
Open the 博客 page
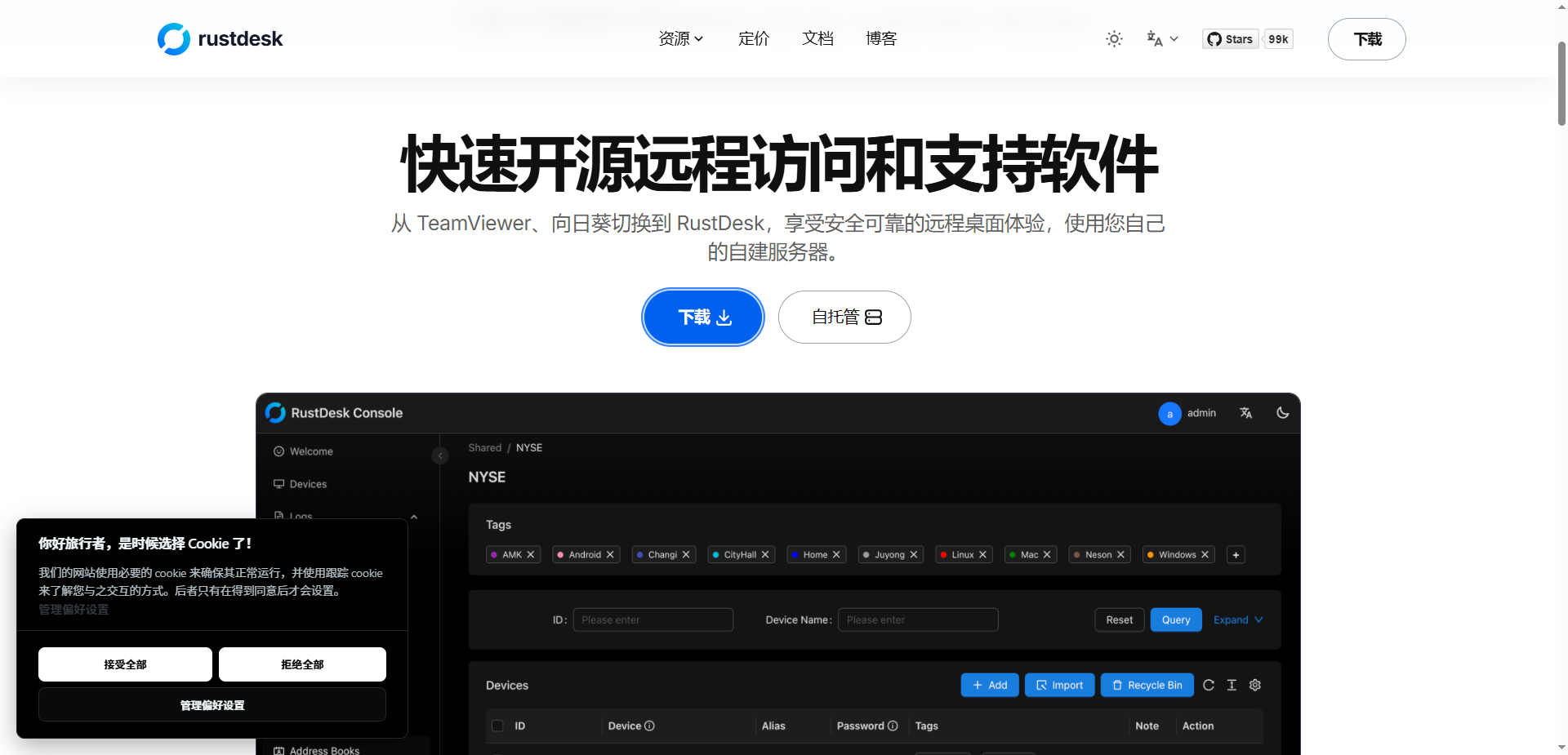pos(881,38)
